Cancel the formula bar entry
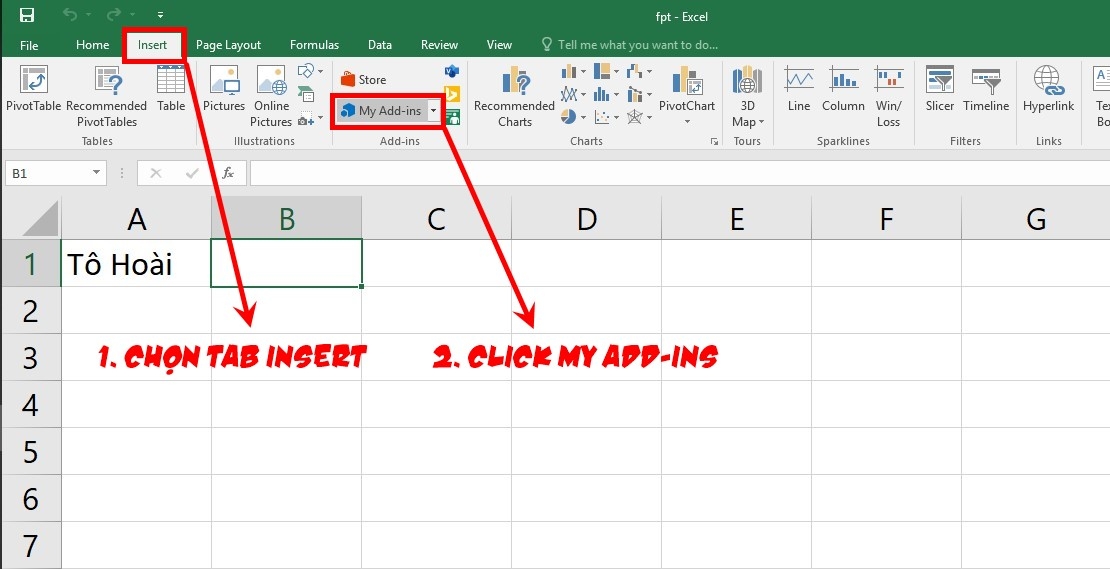The image size is (1110, 569). coord(156,173)
